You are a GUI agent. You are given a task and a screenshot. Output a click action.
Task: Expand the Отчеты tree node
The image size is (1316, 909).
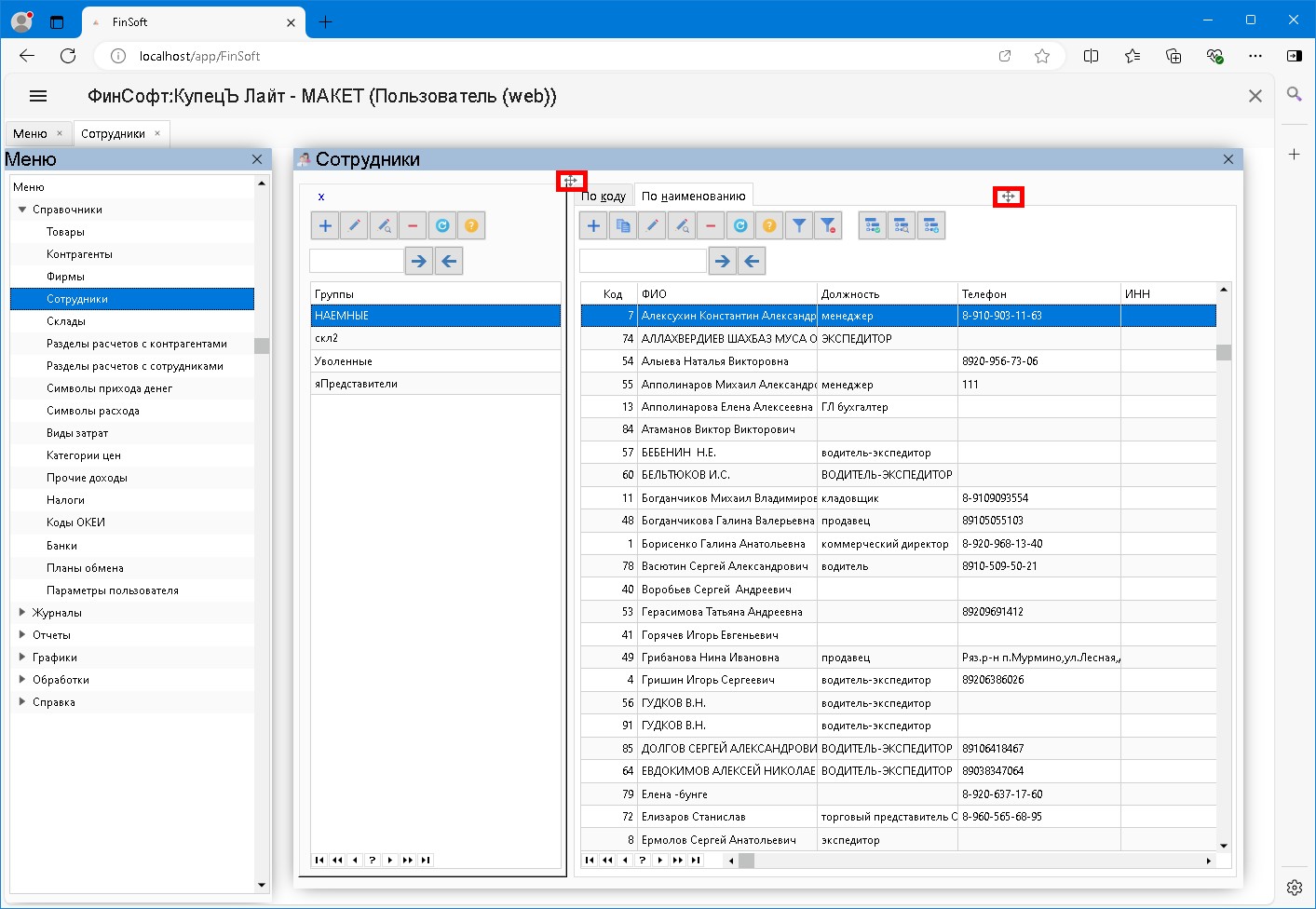(x=22, y=635)
